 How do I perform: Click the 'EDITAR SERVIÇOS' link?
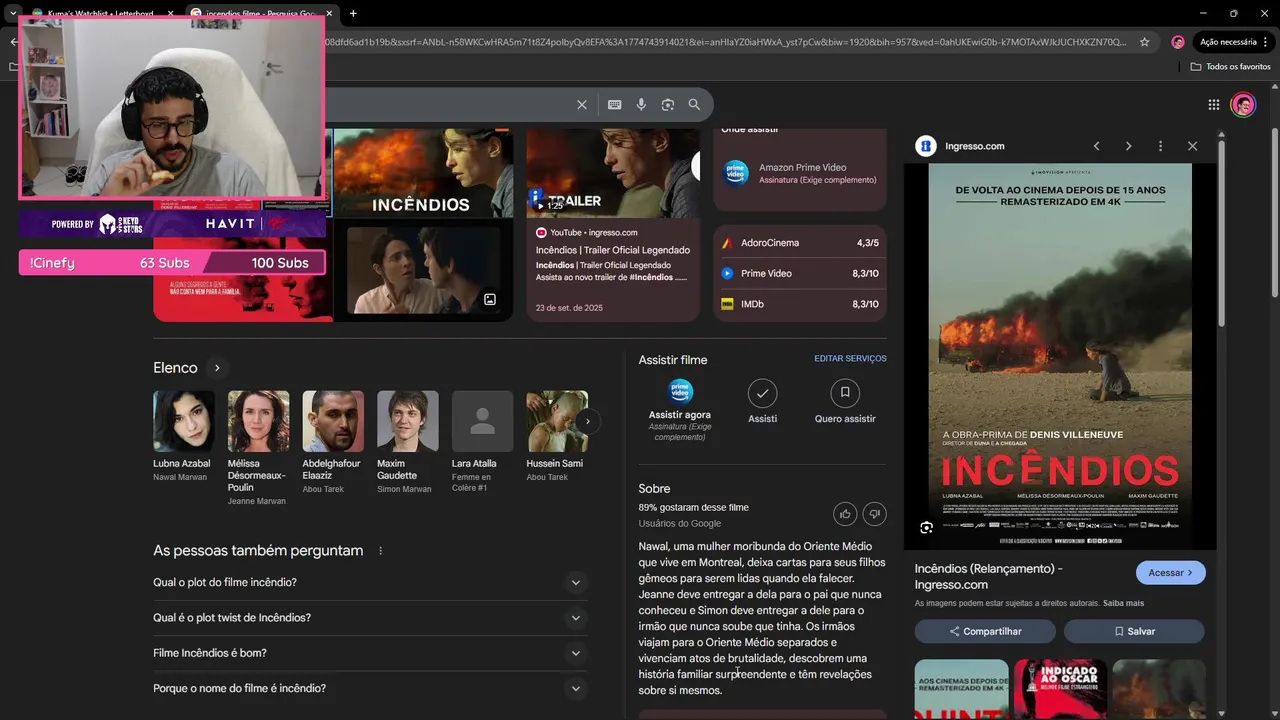point(850,359)
